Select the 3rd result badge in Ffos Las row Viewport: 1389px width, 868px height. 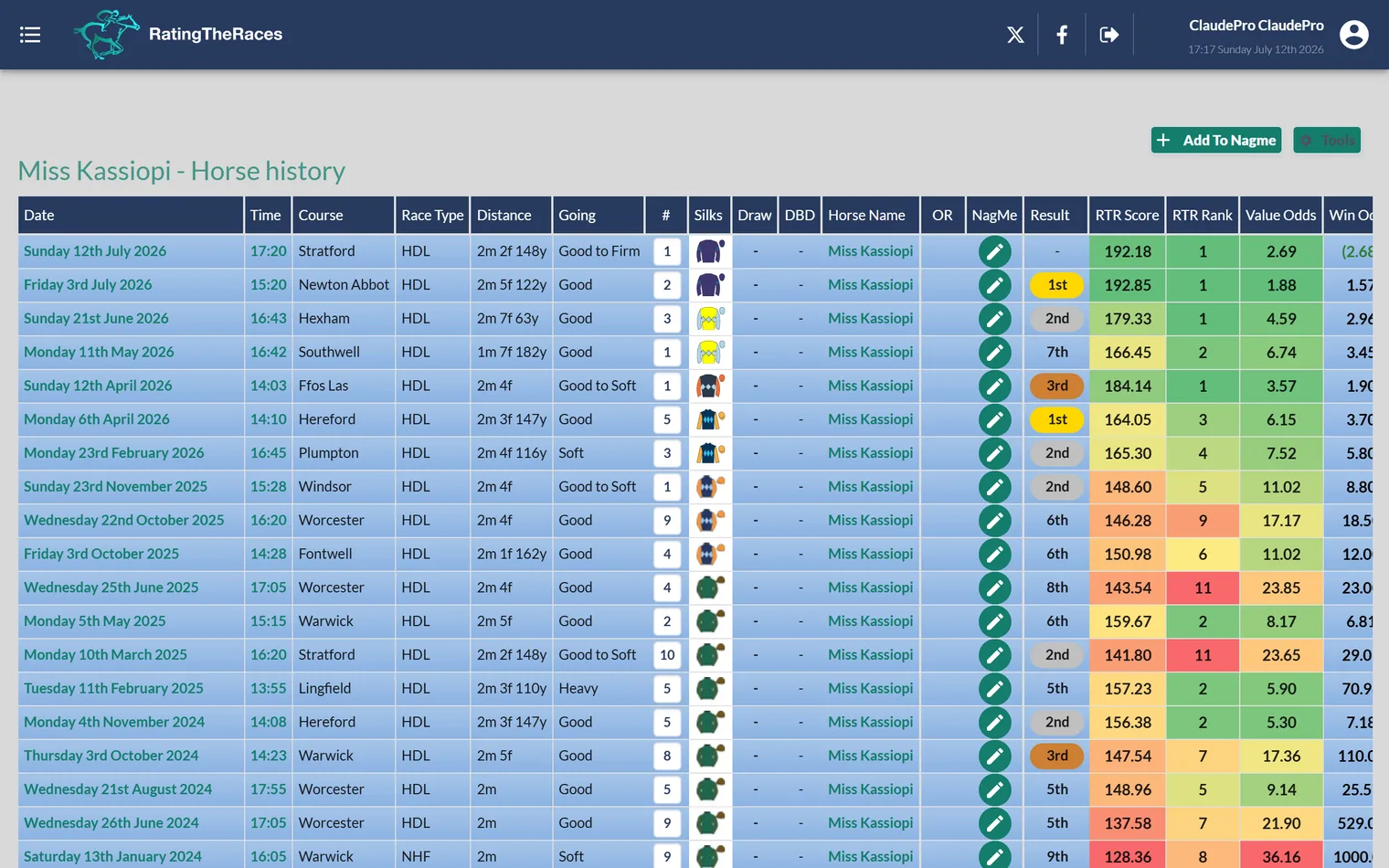coord(1057,386)
